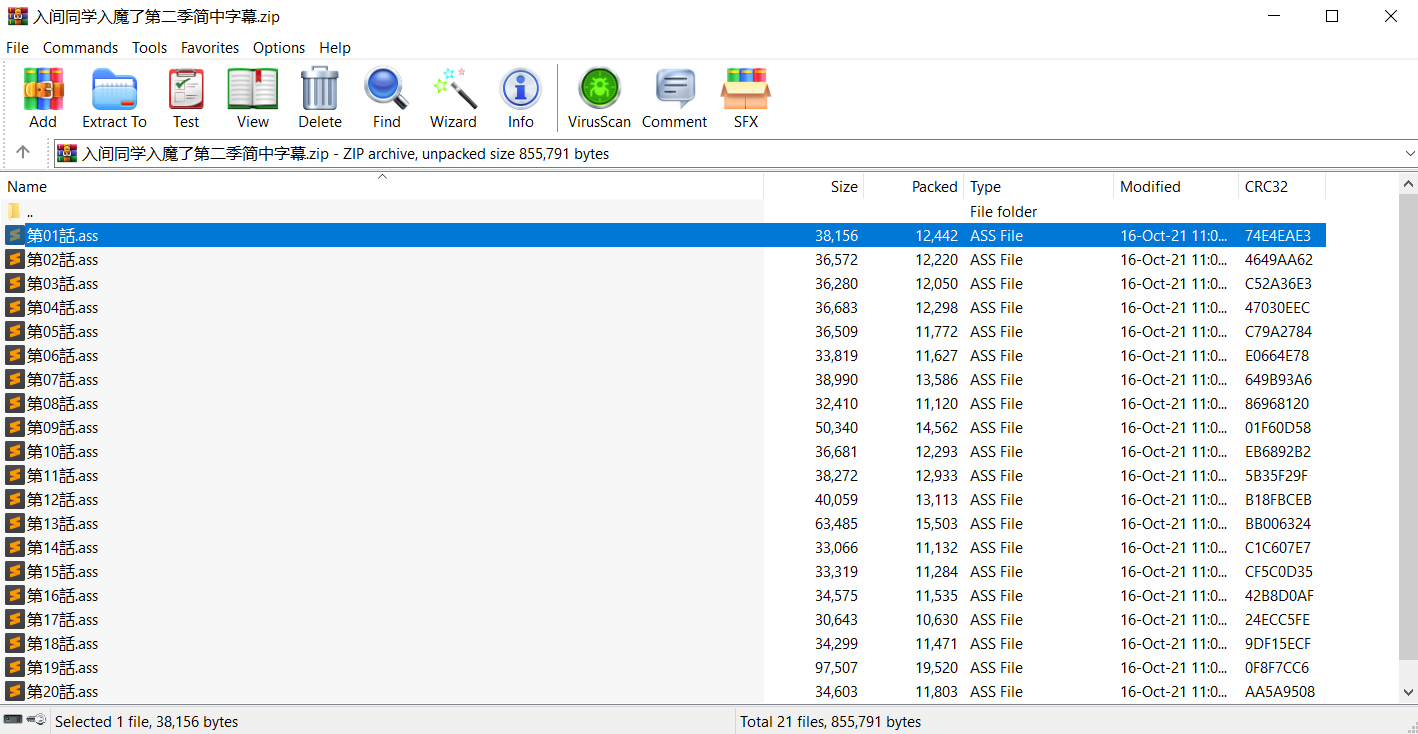Click the vertical scrollbar thumb
Viewport: 1418px width, 734px height.
[1409, 427]
